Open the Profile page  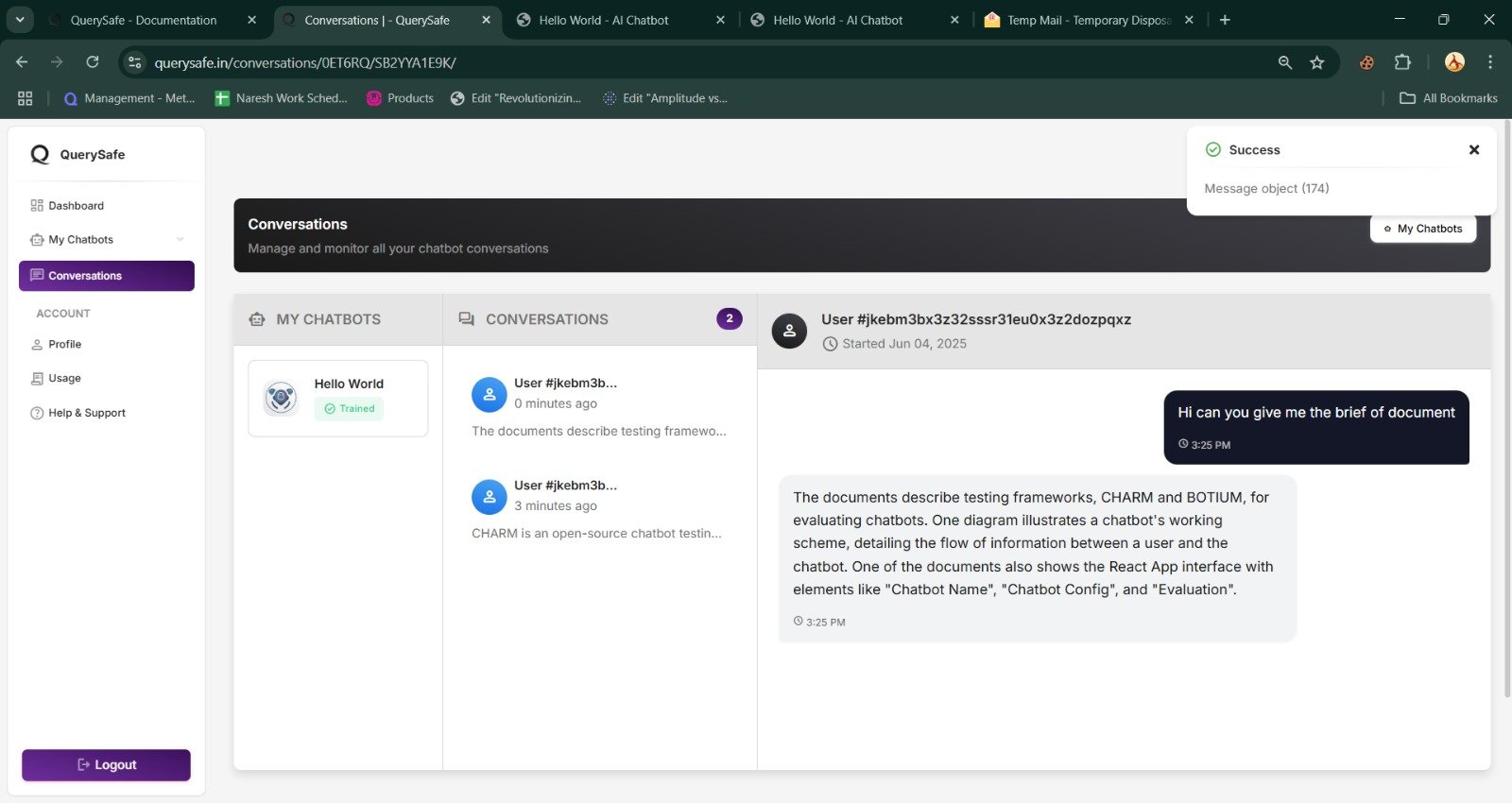click(106, 344)
